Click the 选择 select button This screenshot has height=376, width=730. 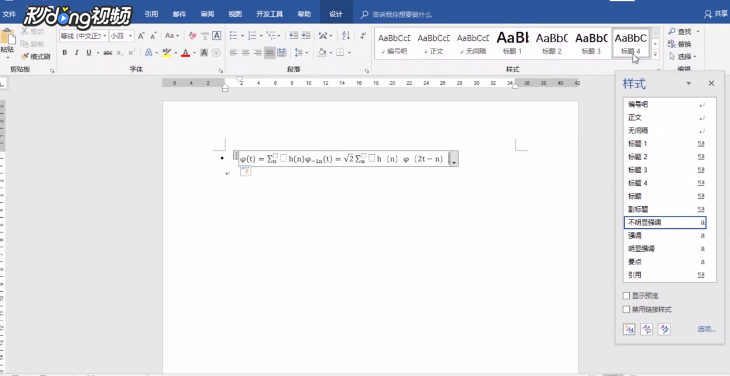coord(683,57)
